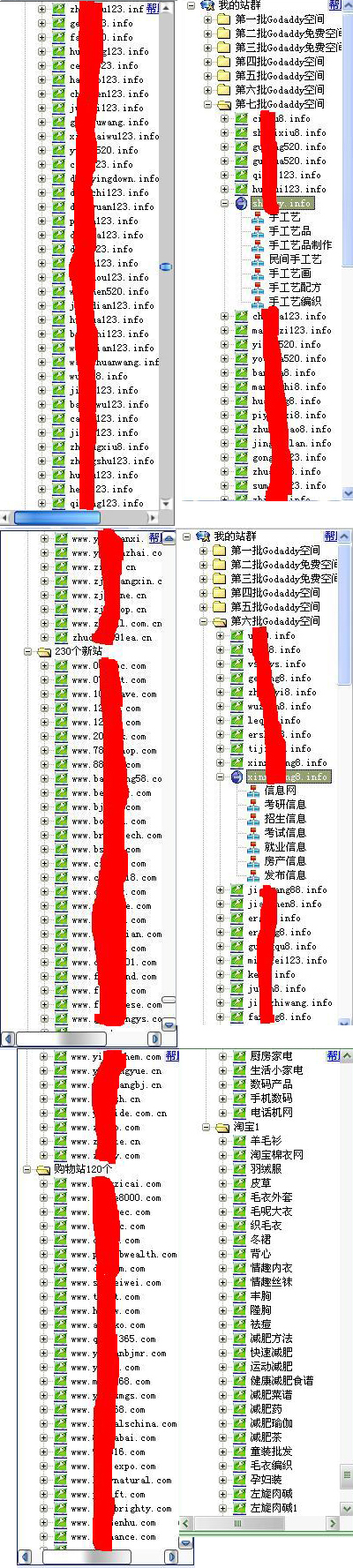Select the 手工艺编织 tree entry
The height and width of the screenshot is (1568, 353).
pos(295,302)
